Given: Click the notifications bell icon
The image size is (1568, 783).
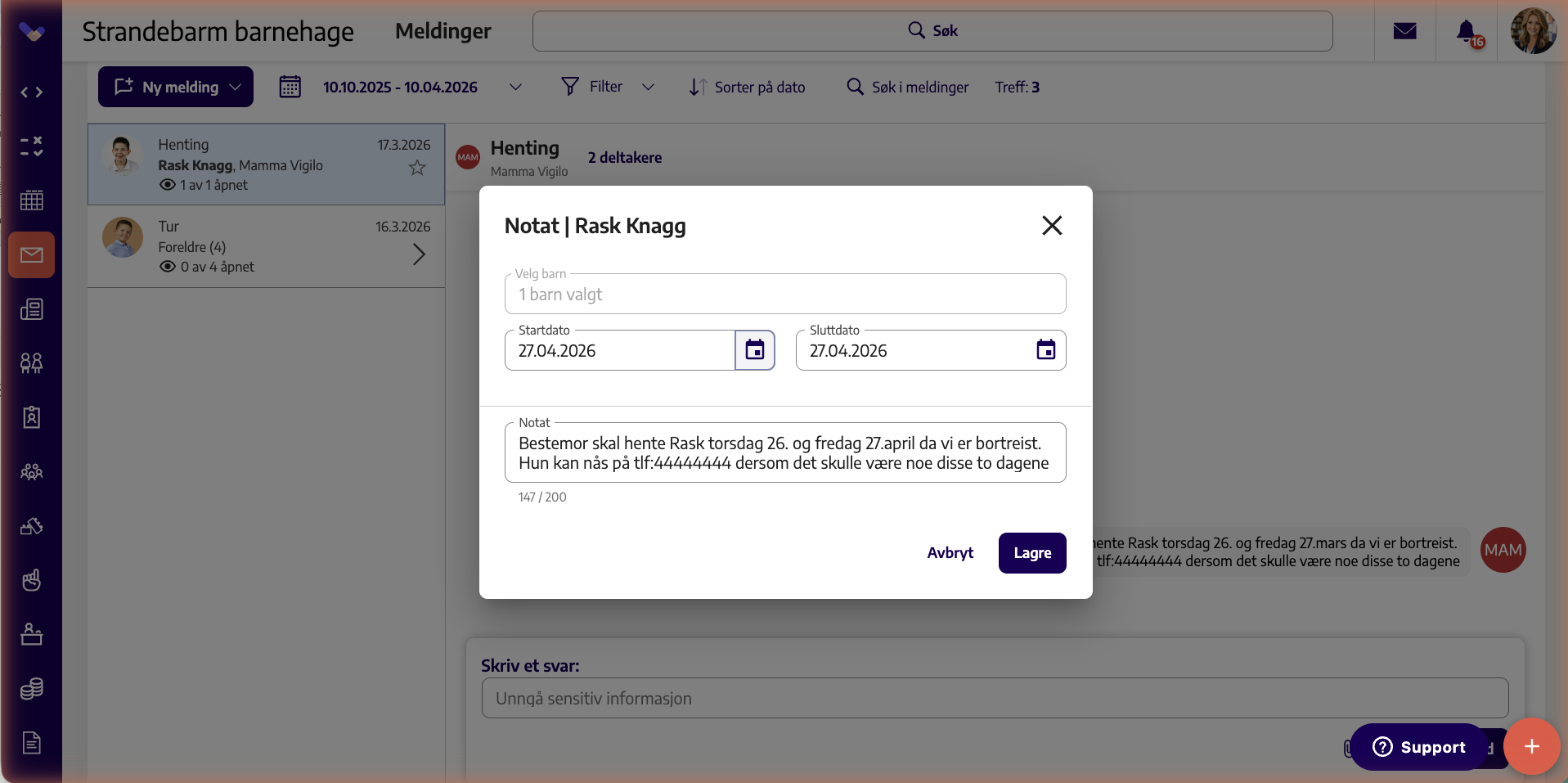Looking at the screenshot, I should tap(1467, 31).
